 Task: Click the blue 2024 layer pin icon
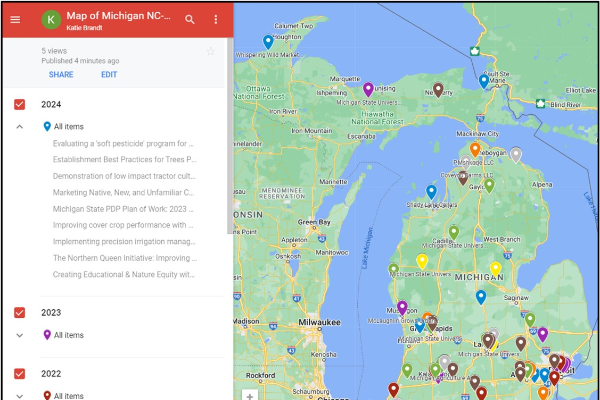pos(47,127)
